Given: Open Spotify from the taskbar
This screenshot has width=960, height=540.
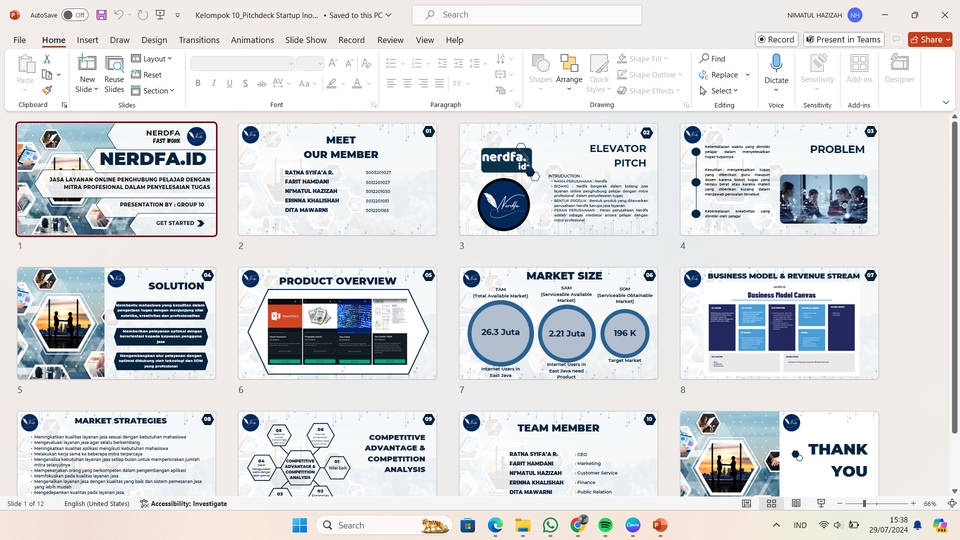Looking at the screenshot, I should (x=605, y=525).
